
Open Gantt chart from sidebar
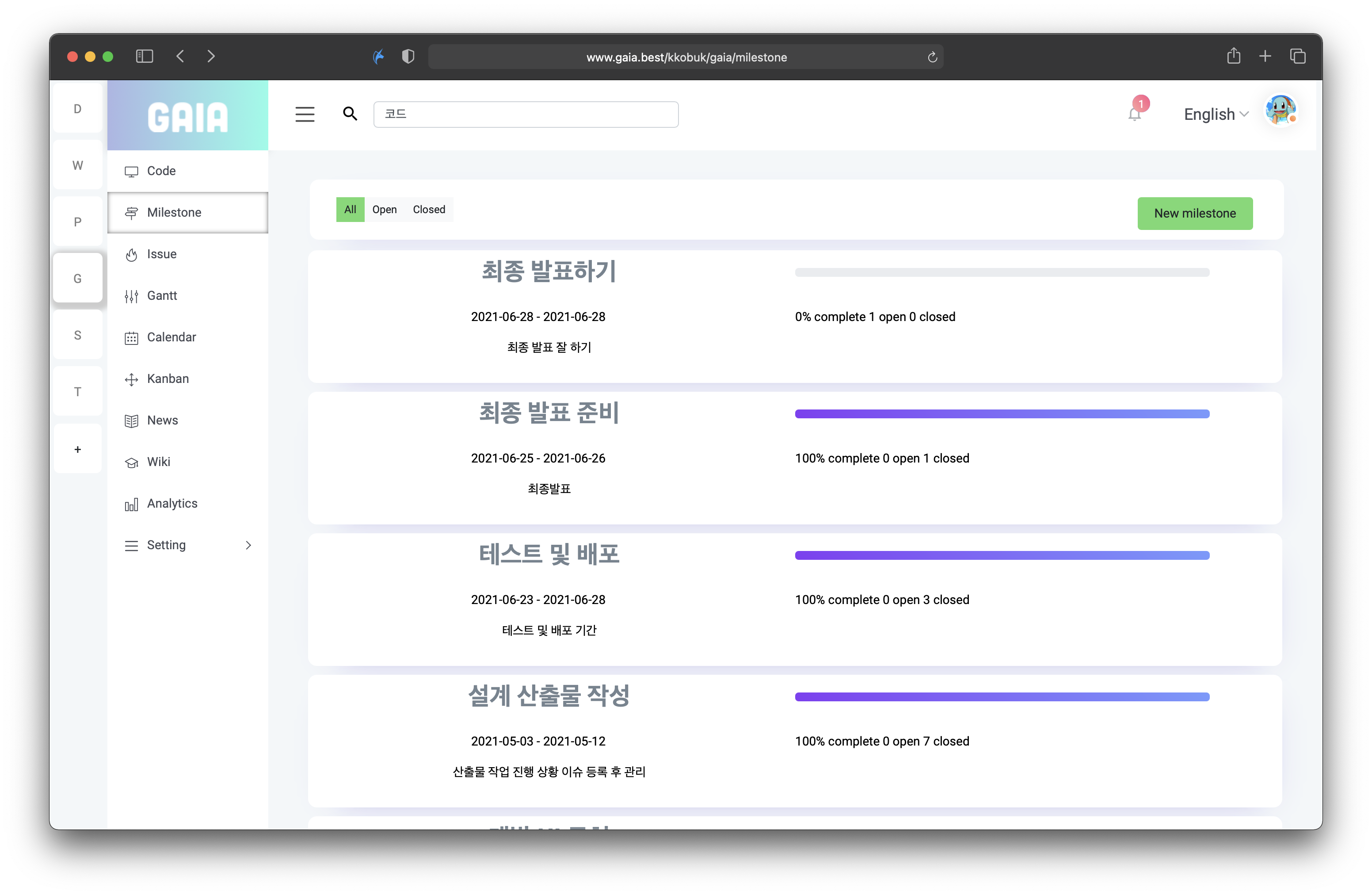[162, 296]
